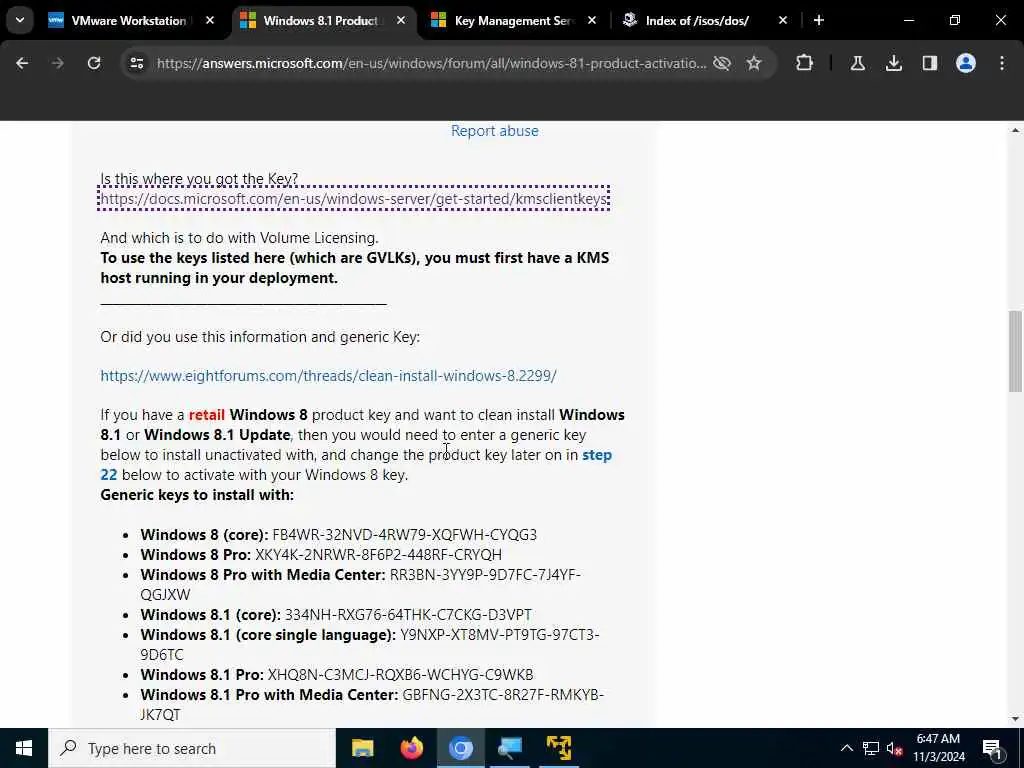Open the Downloads icon
1024x768 pixels.
(x=893, y=63)
